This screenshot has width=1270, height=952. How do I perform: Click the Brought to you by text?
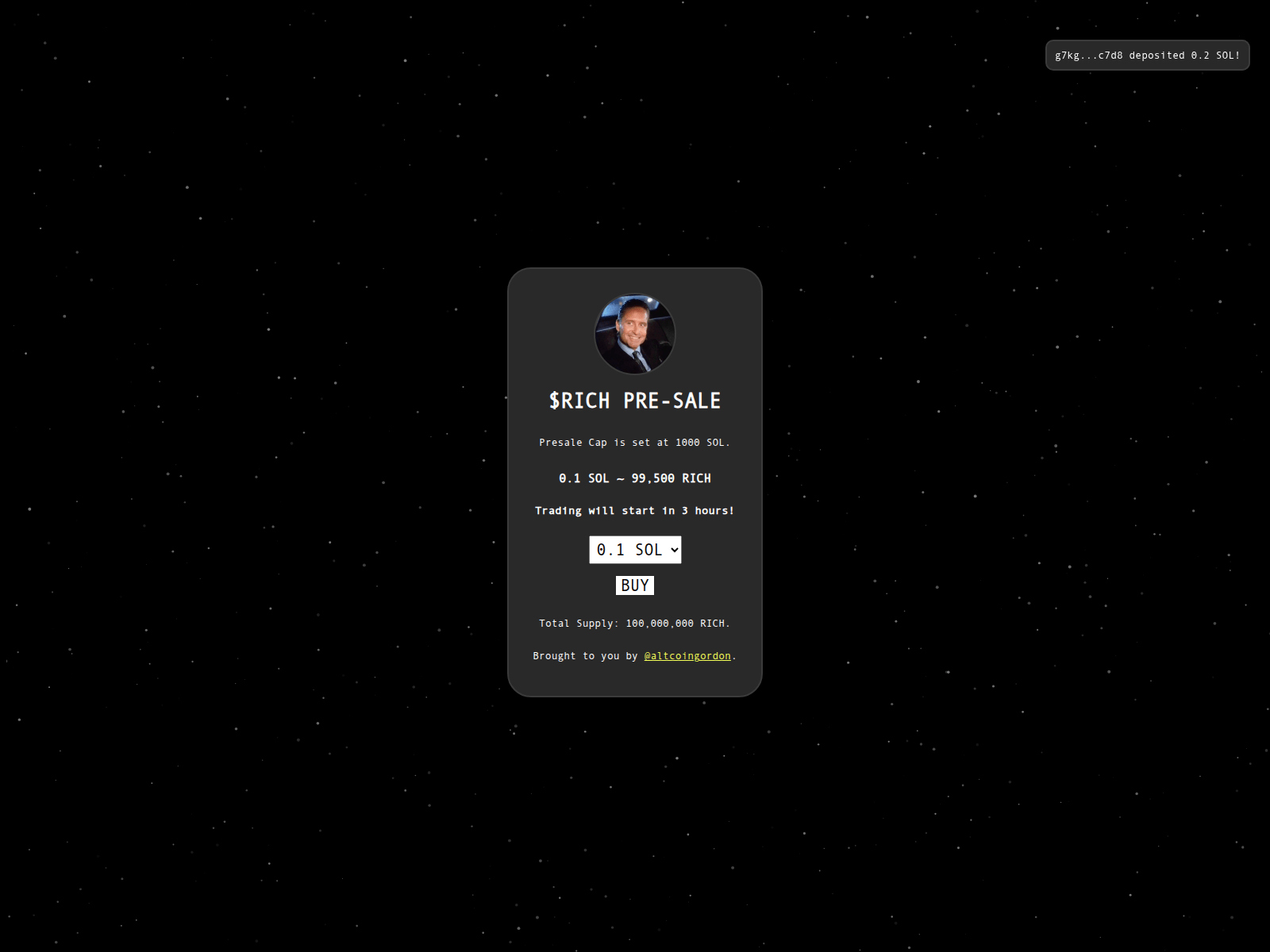tap(585, 655)
